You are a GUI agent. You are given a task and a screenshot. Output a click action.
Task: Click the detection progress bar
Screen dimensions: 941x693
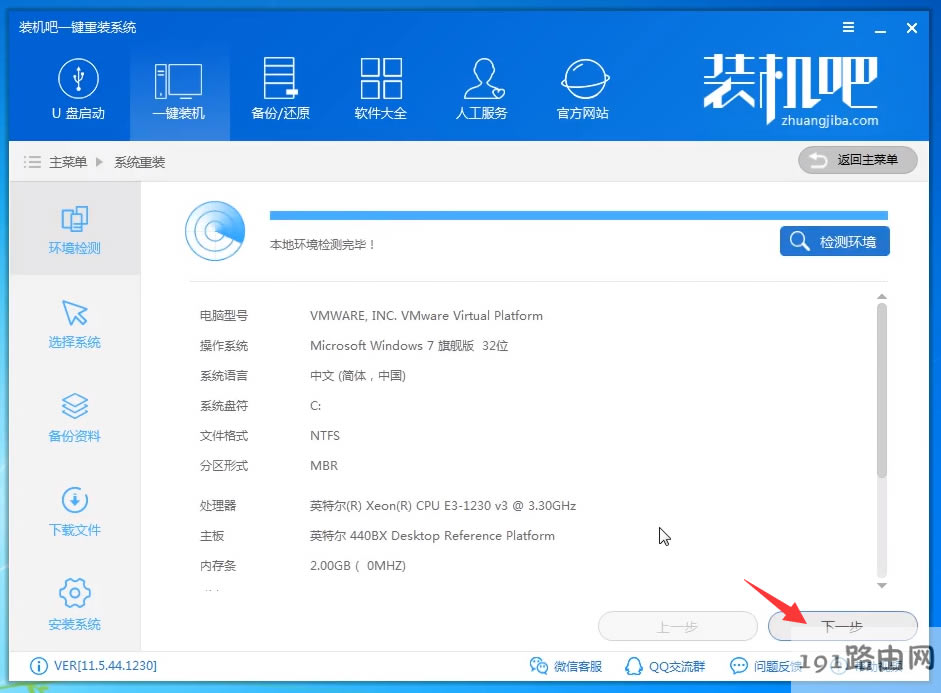pyautogui.click(x=578, y=213)
